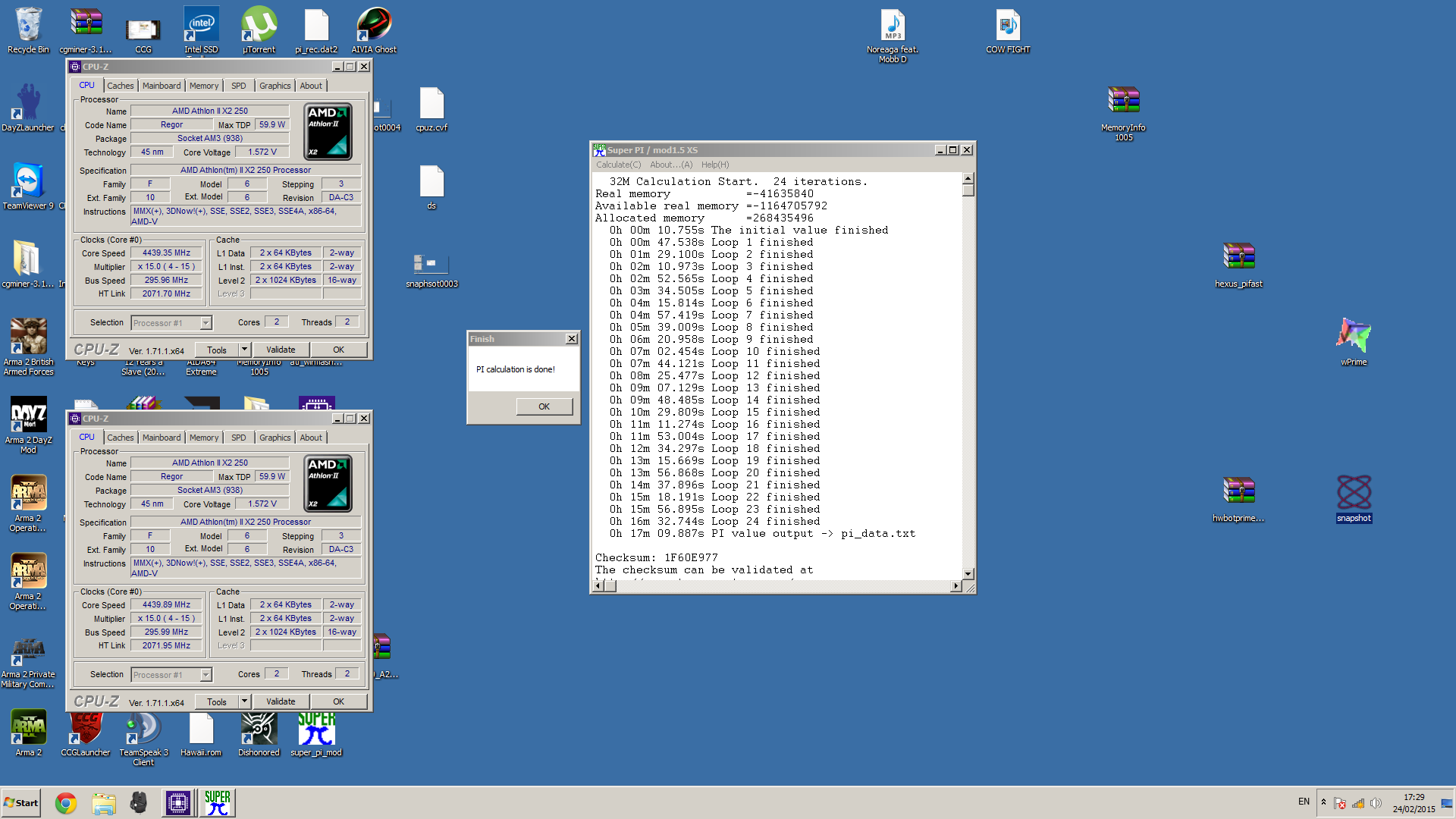Switch to SPD tab in bottom CPU-Z
This screenshot has width=1456, height=819.
[238, 438]
